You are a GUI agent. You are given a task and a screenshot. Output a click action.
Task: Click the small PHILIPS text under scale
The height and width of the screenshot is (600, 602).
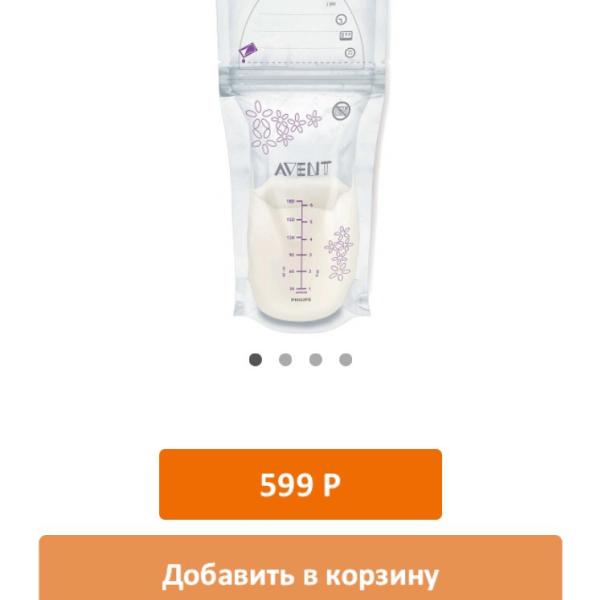coord(301,299)
